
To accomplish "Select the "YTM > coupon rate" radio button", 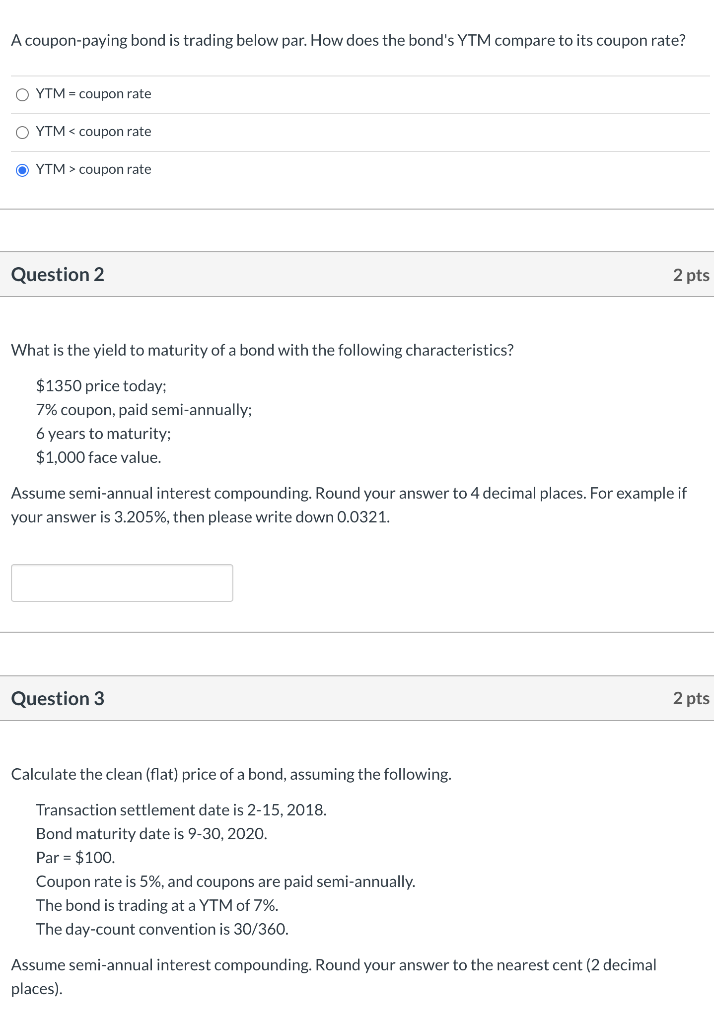I will (x=22, y=170).
